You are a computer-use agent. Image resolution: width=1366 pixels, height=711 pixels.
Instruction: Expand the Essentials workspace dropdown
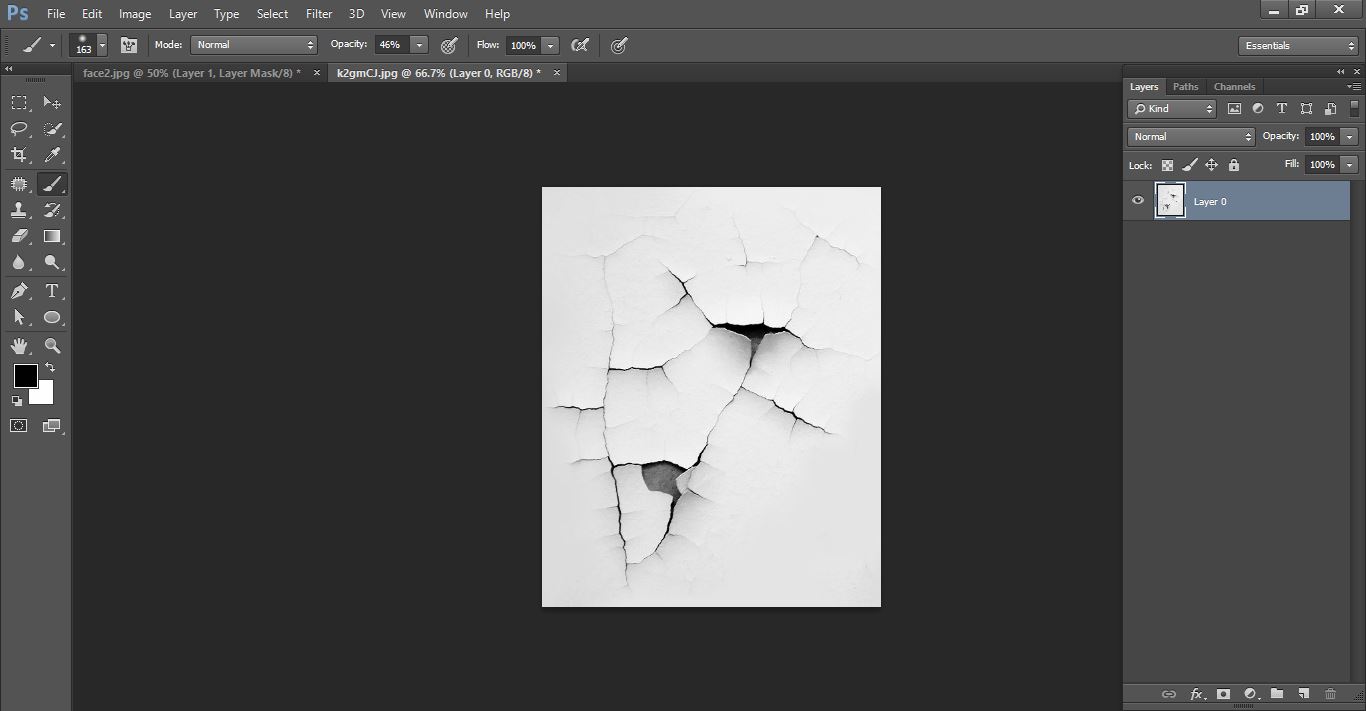coord(1298,46)
